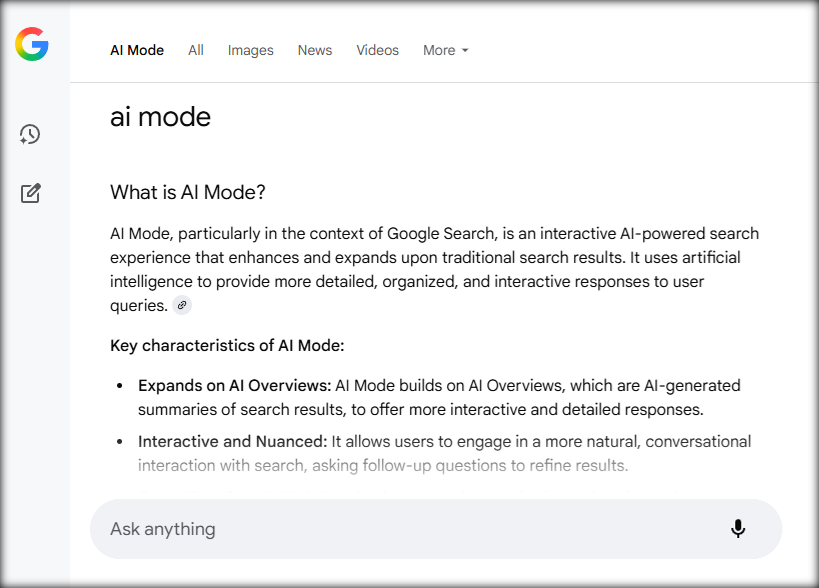Viewport: 819px width, 588px height.
Task: Click the intro paragraph starting 'AI Mode, particularly'
Action: 434,269
